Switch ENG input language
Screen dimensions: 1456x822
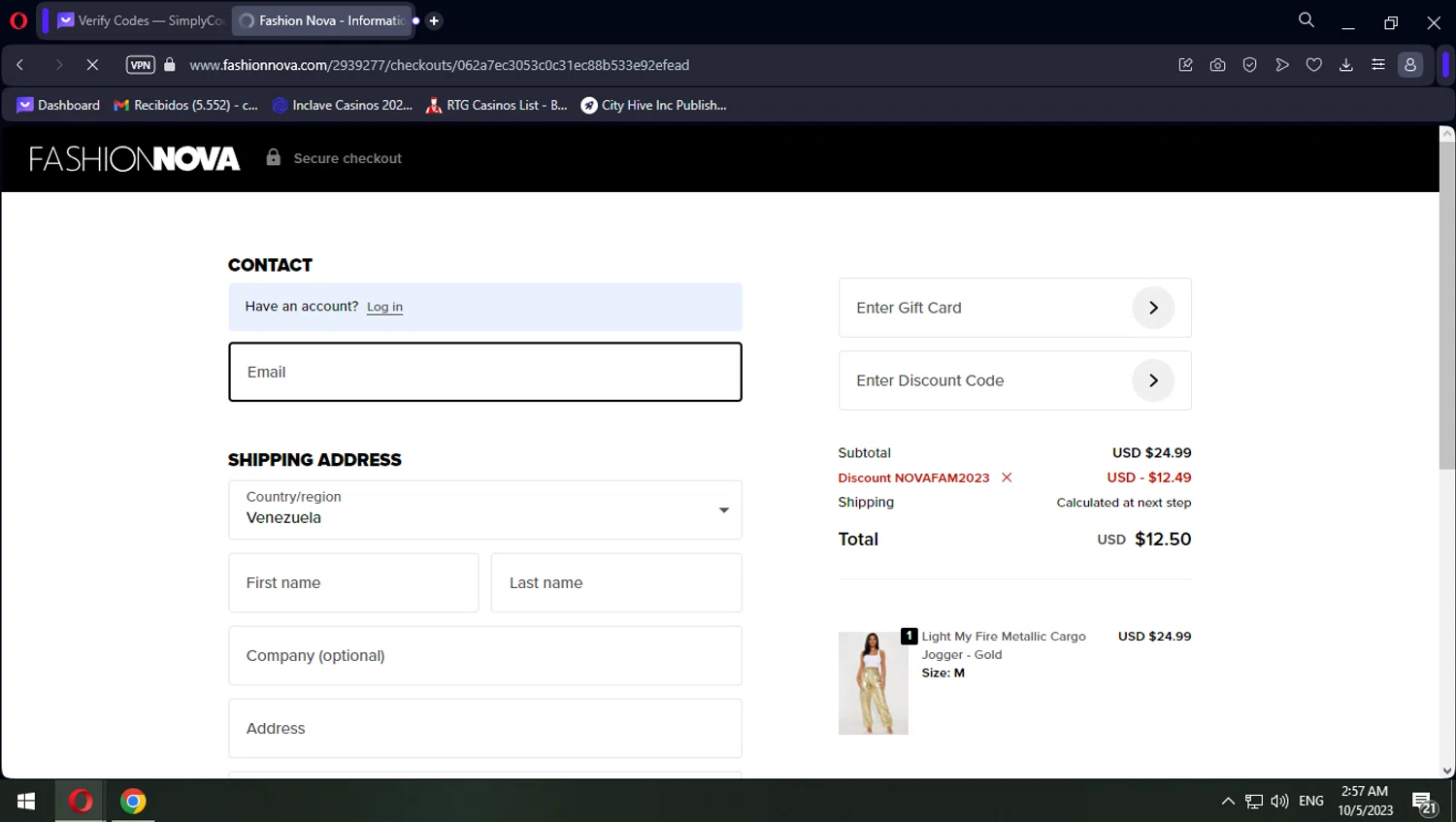[x=1311, y=801]
